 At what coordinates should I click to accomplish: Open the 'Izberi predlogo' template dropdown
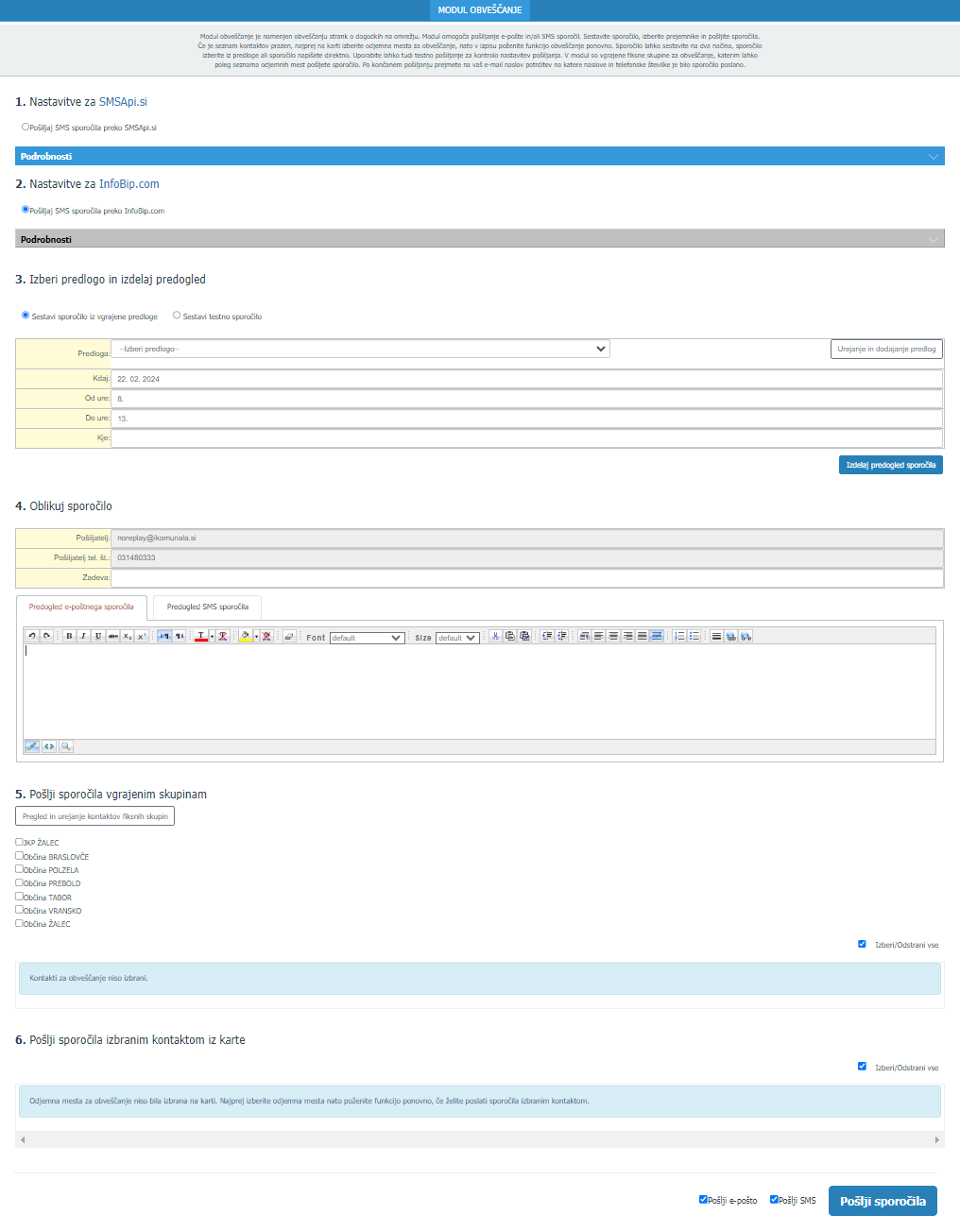point(360,349)
